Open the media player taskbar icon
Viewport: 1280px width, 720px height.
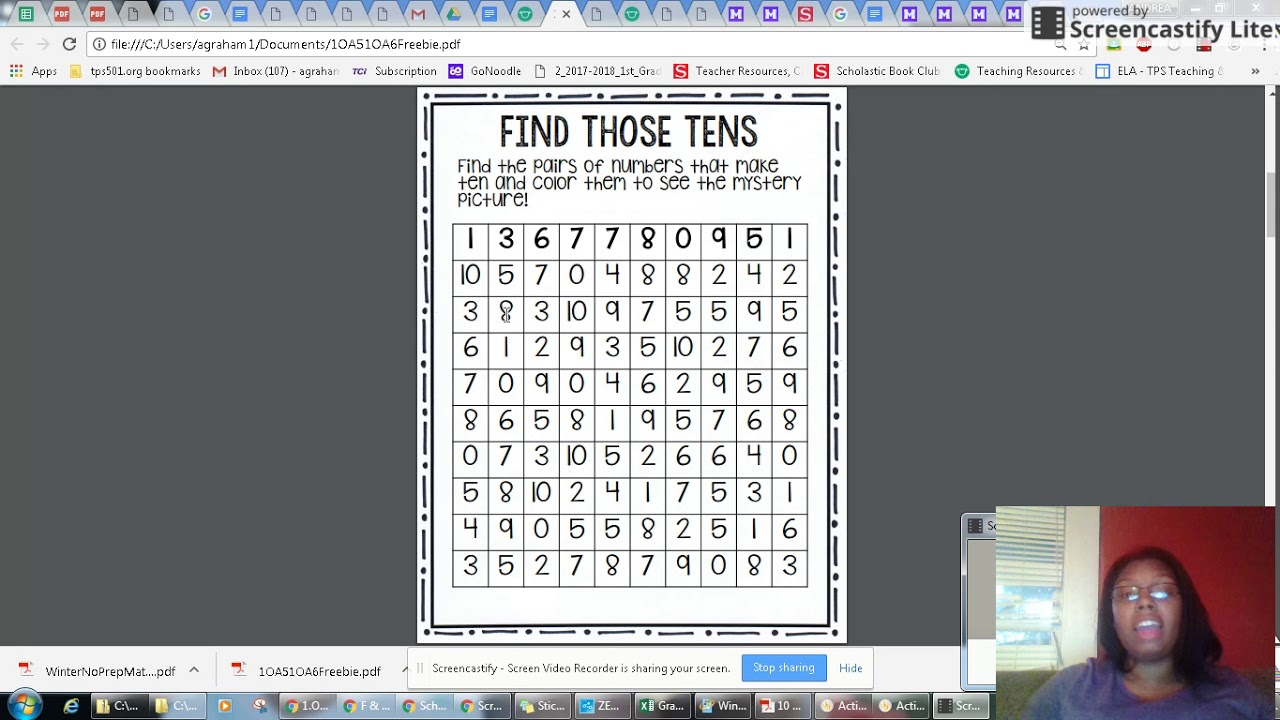tap(224, 706)
